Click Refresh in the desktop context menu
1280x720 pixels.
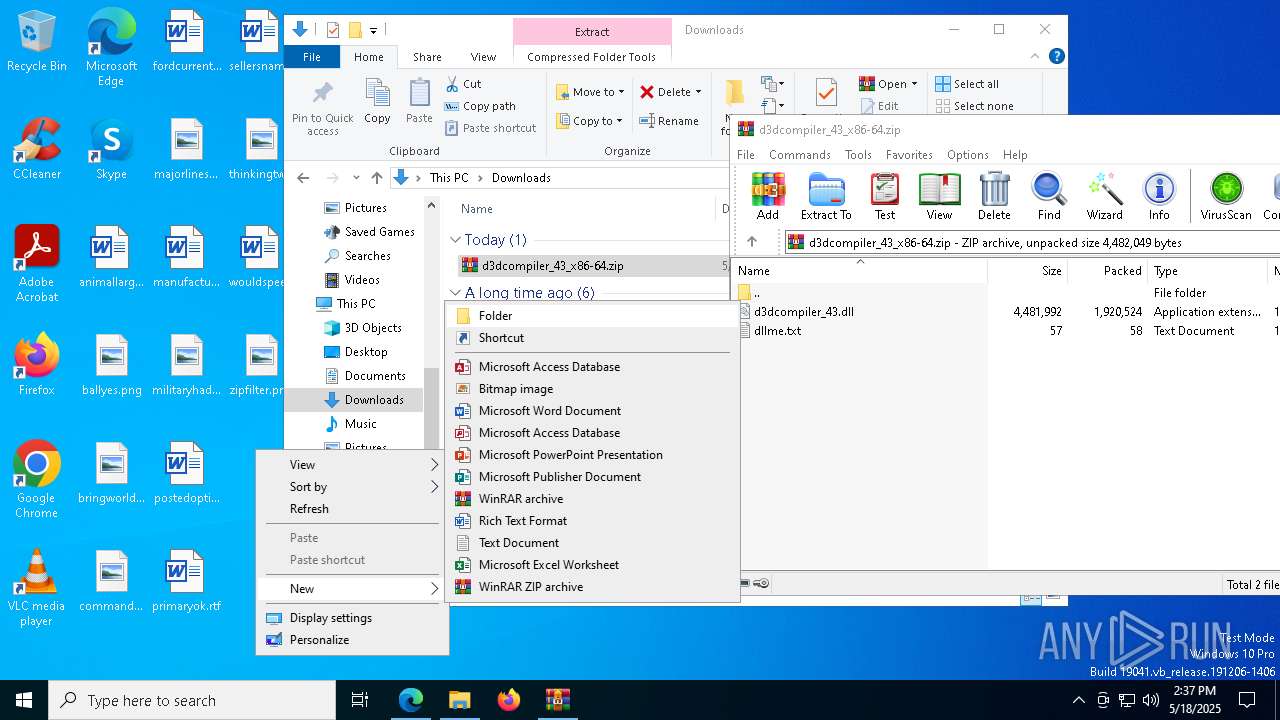pos(352,509)
